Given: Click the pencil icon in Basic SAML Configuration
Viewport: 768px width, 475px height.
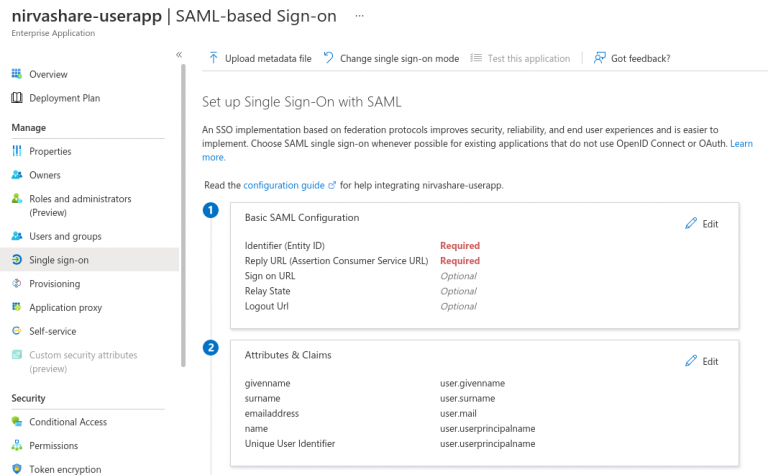Looking at the screenshot, I should (691, 223).
